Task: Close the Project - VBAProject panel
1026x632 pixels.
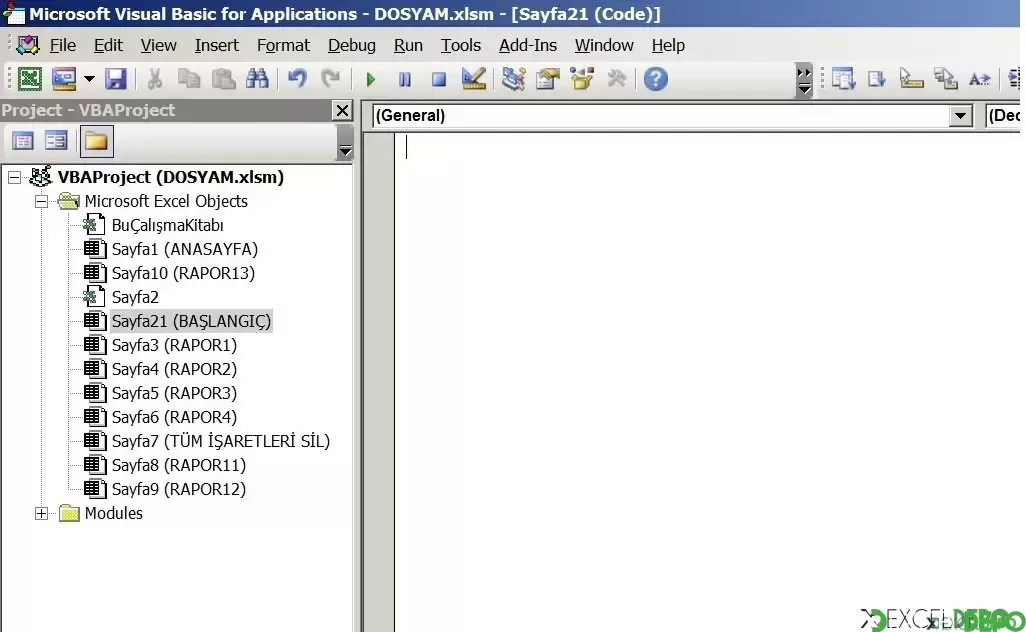Action: [x=342, y=110]
